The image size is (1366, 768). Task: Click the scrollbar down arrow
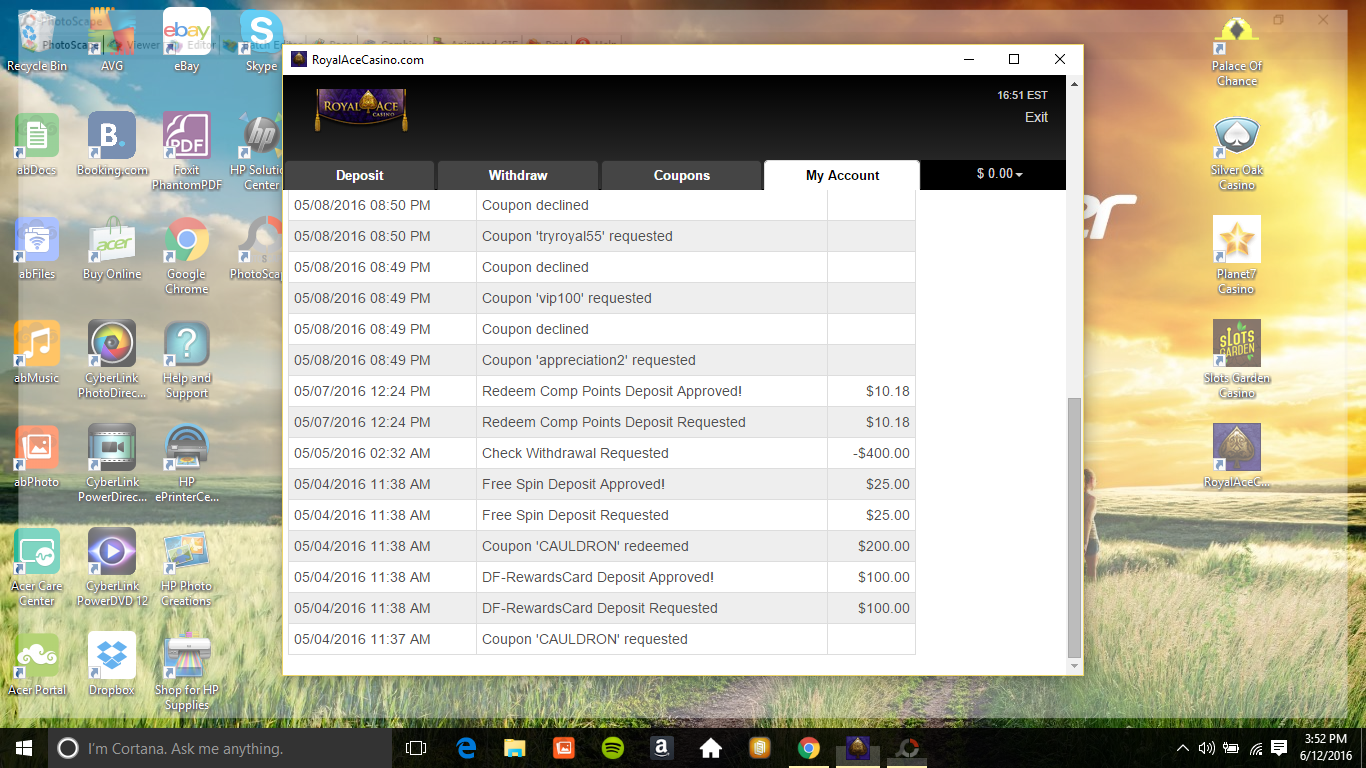1075,666
